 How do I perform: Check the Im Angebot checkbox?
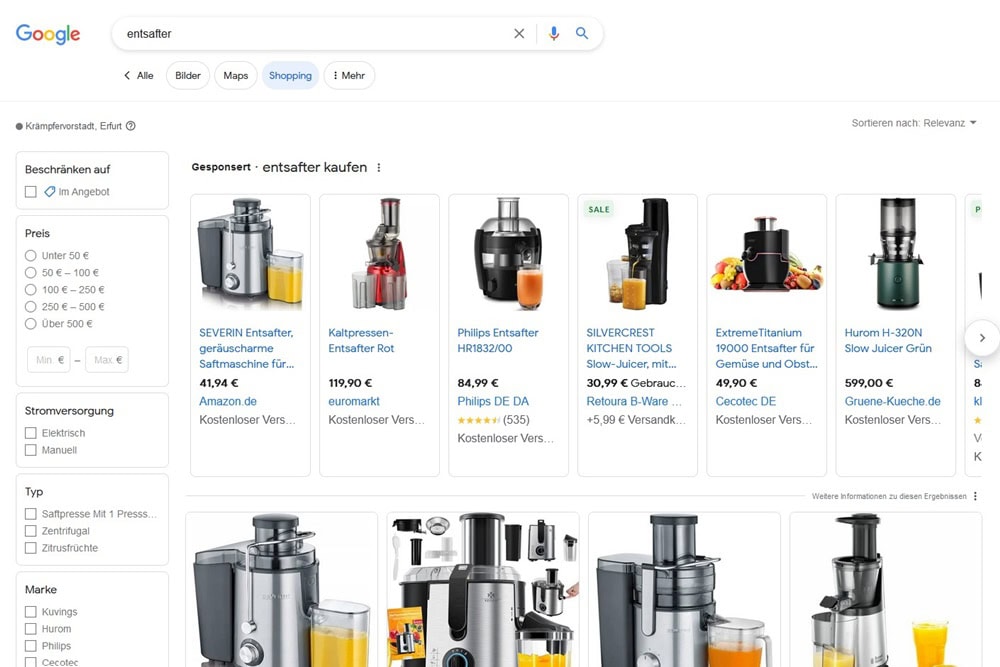click(x=31, y=191)
